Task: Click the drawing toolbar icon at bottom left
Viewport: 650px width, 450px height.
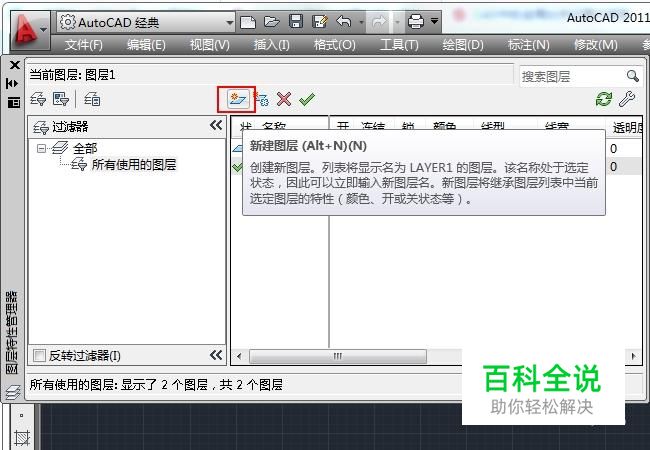Action: click(x=22, y=438)
